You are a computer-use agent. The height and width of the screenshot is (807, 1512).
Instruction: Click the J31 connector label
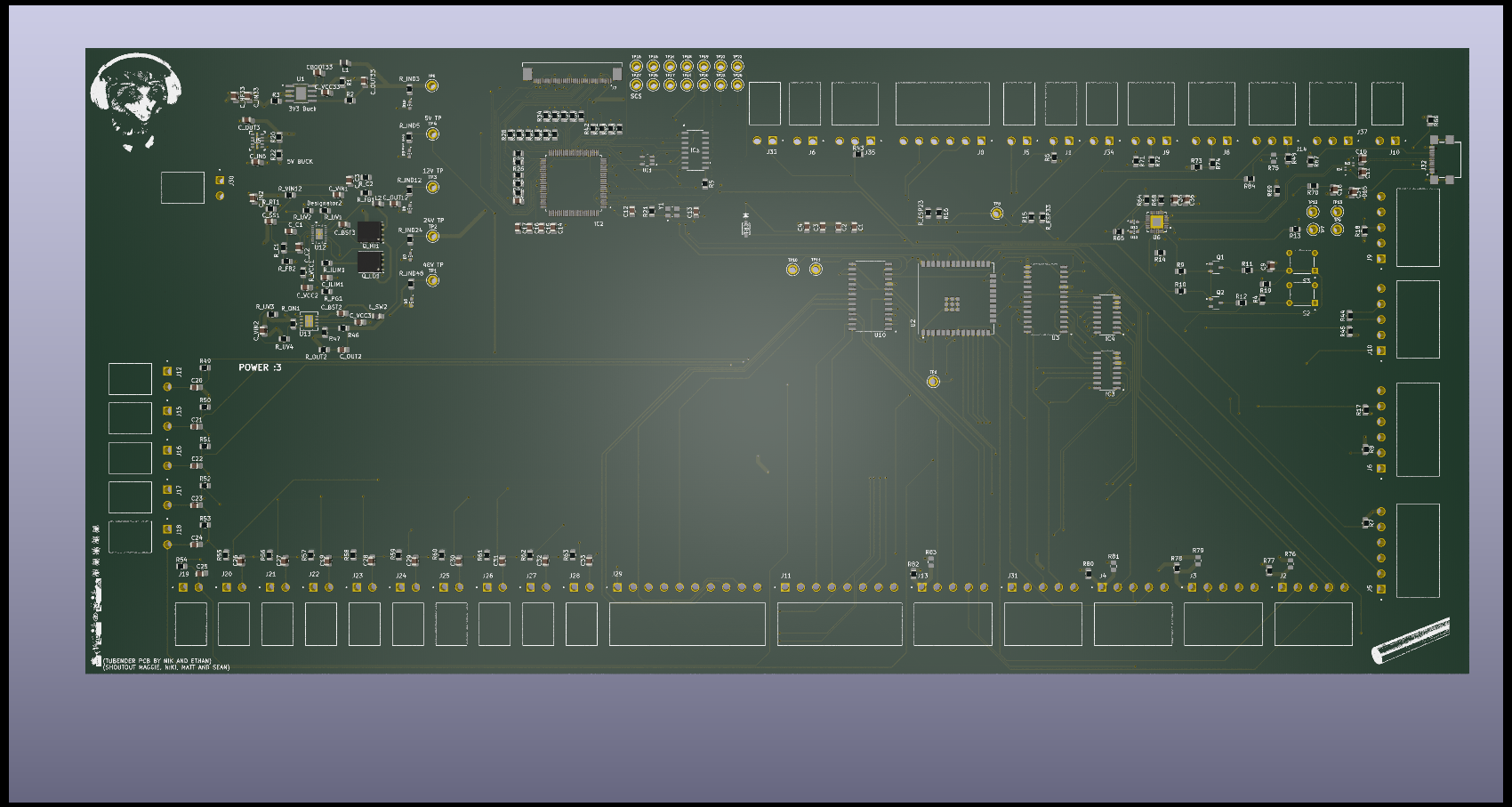tap(1012, 576)
